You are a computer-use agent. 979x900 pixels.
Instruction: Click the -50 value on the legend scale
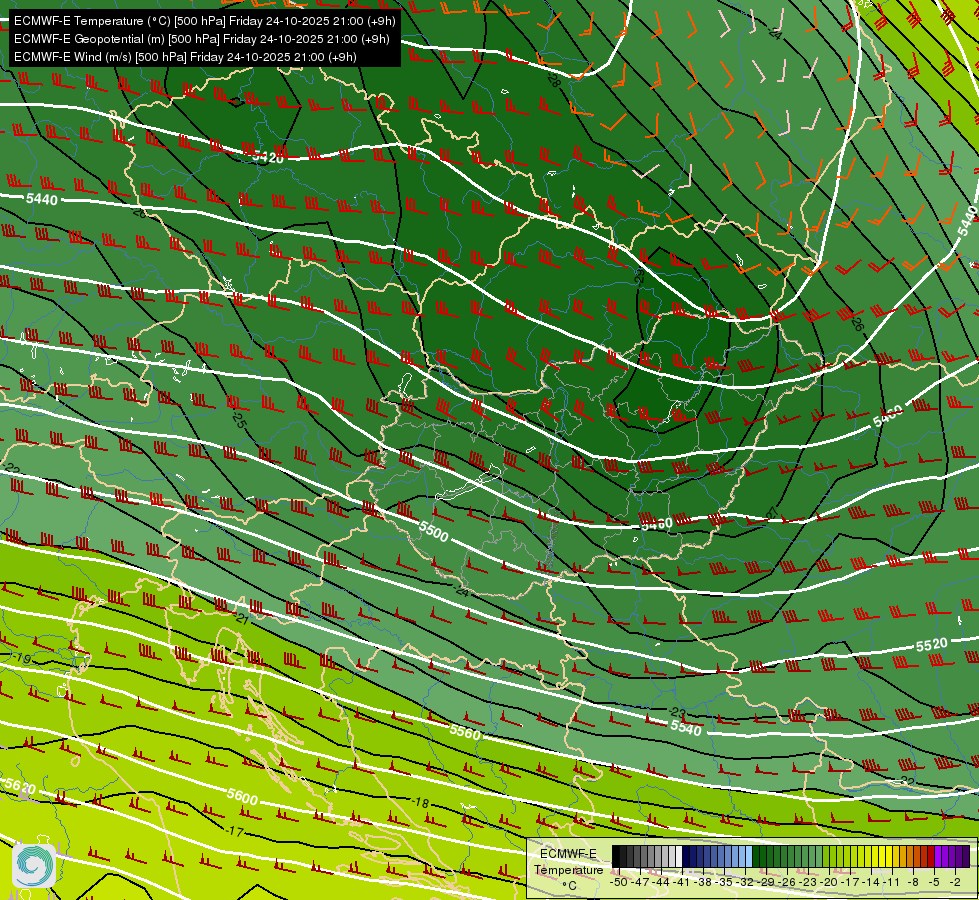click(619, 882)
